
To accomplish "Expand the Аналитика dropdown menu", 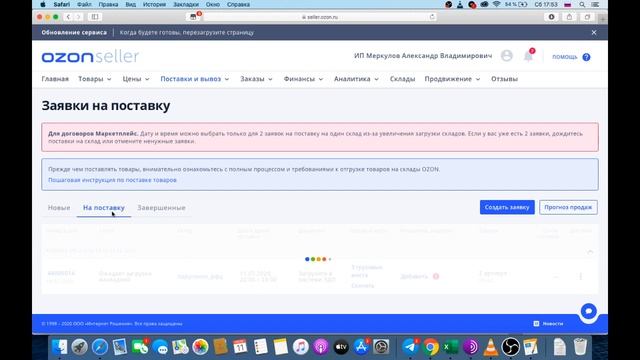I will [x=356, y=79].
